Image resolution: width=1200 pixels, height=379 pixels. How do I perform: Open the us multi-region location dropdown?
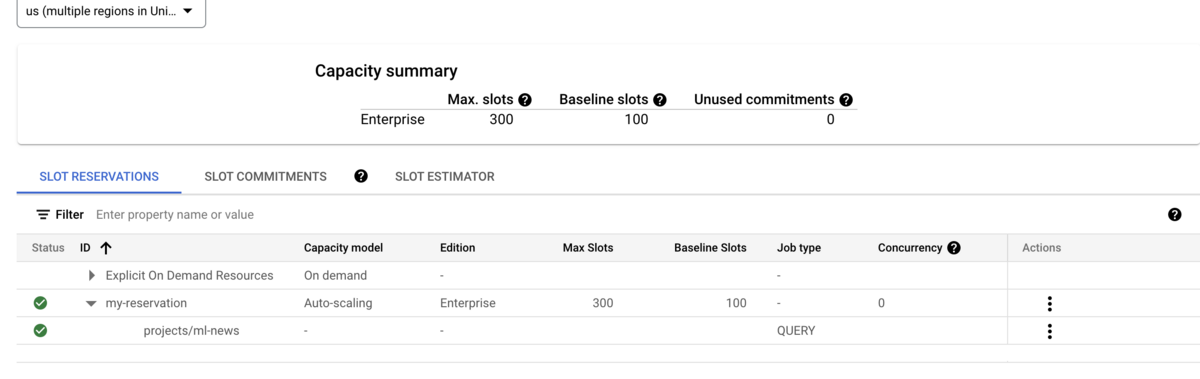coord(111,12)
